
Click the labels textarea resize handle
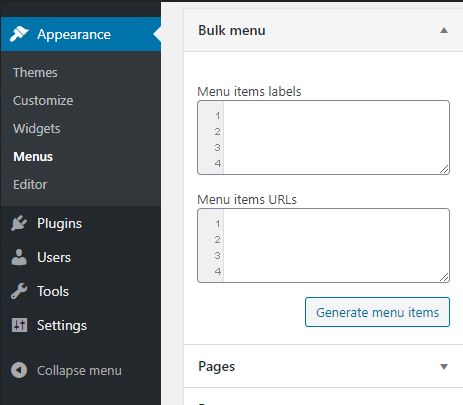point(444,169)
